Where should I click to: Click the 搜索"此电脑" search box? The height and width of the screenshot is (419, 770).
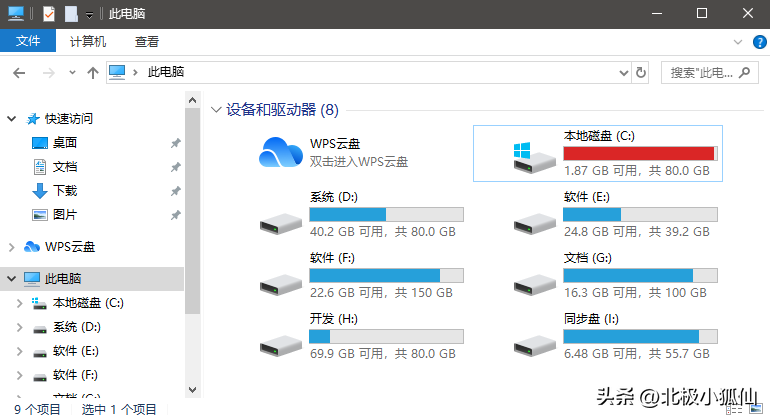(x=710, y=73)
